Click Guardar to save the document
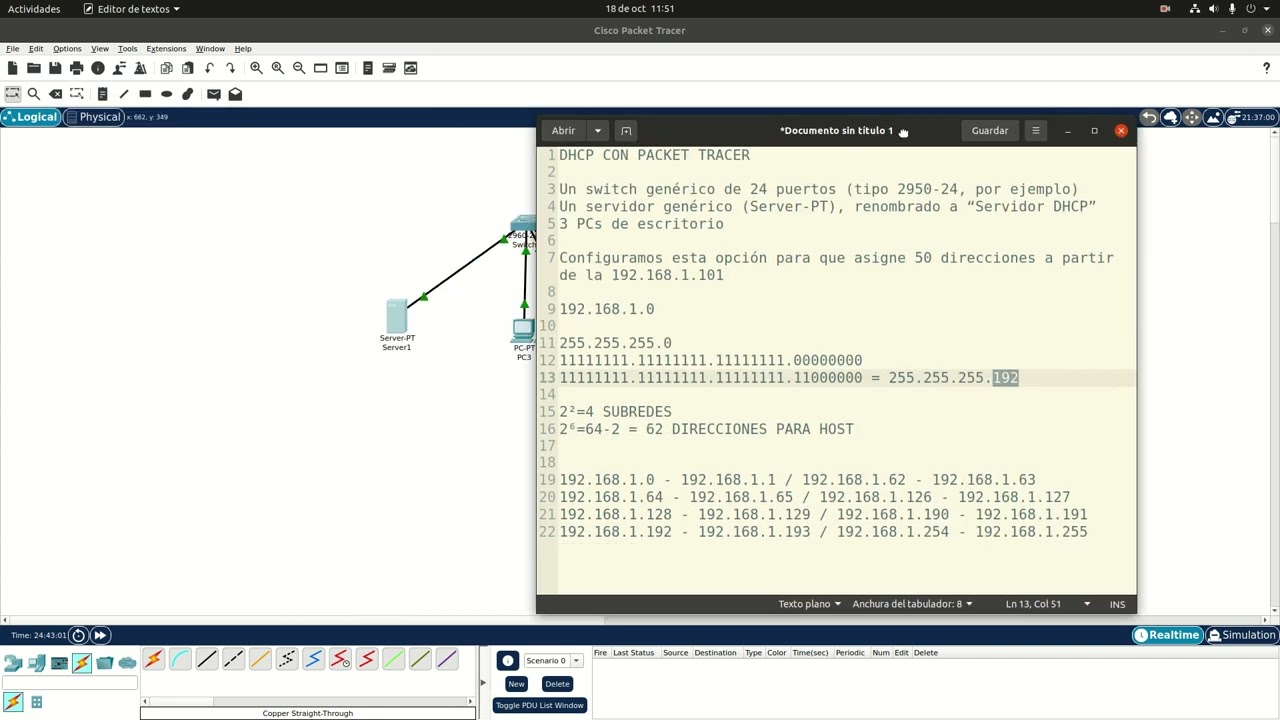Screen dimensions: 1280x720 click(x=990, y=131)
